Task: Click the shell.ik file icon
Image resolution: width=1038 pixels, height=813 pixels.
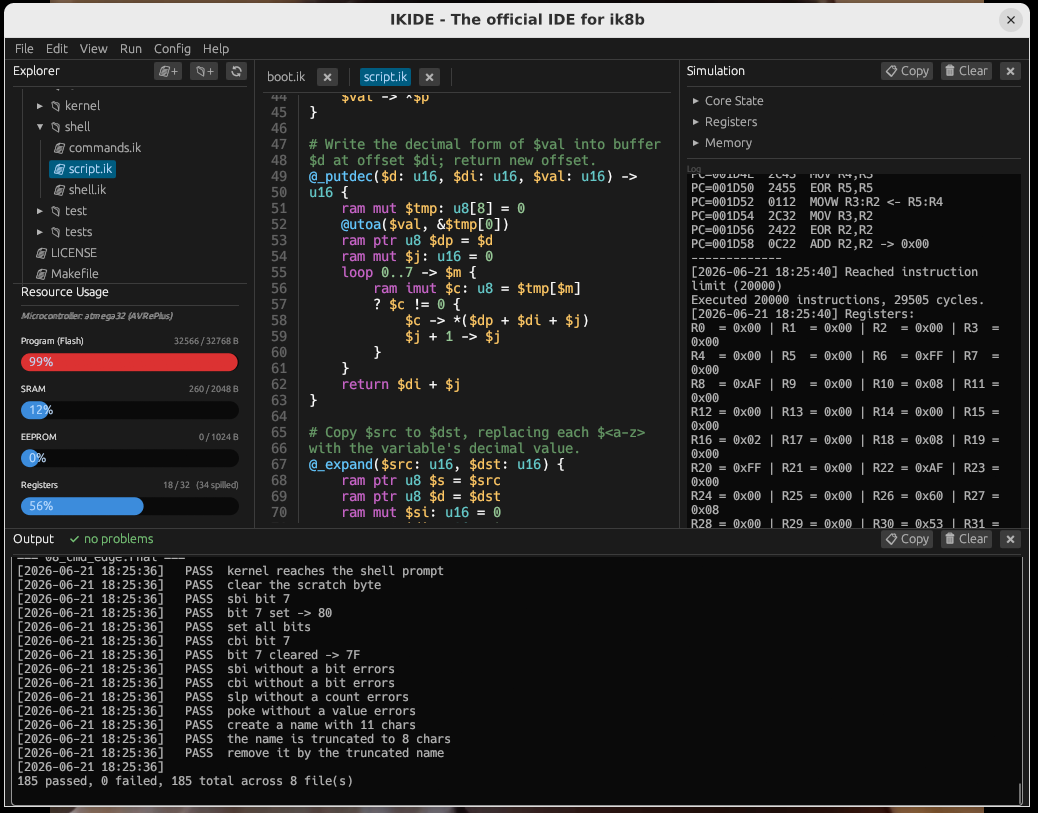Action: 59,190
